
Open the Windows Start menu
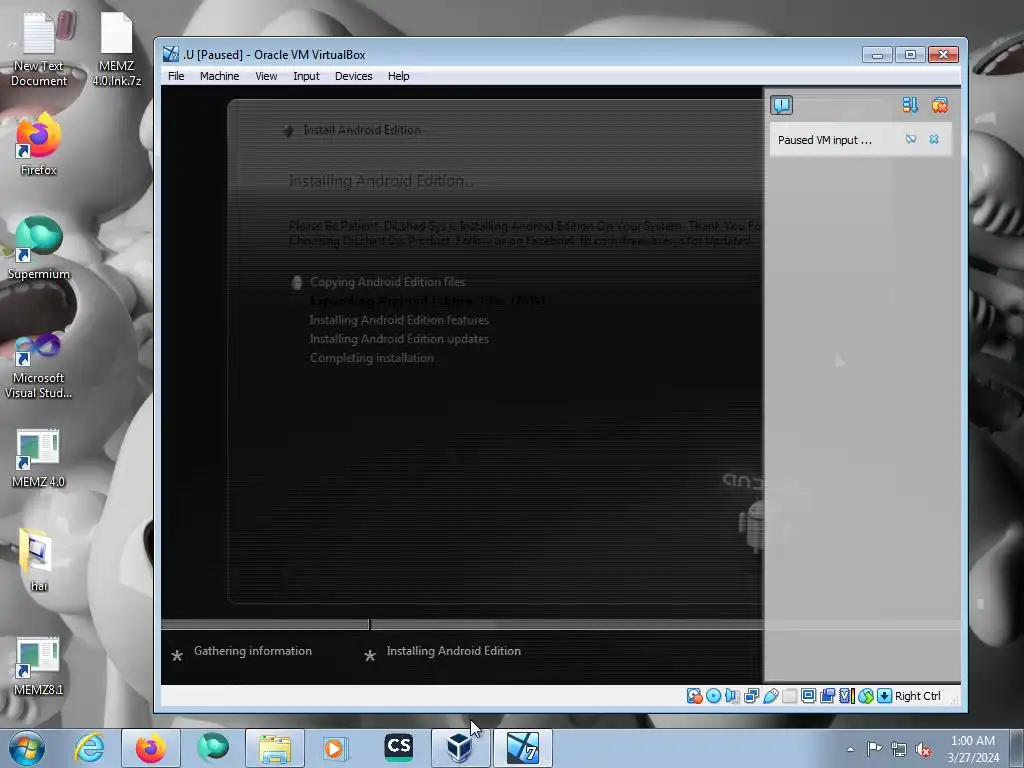(27, 748)
